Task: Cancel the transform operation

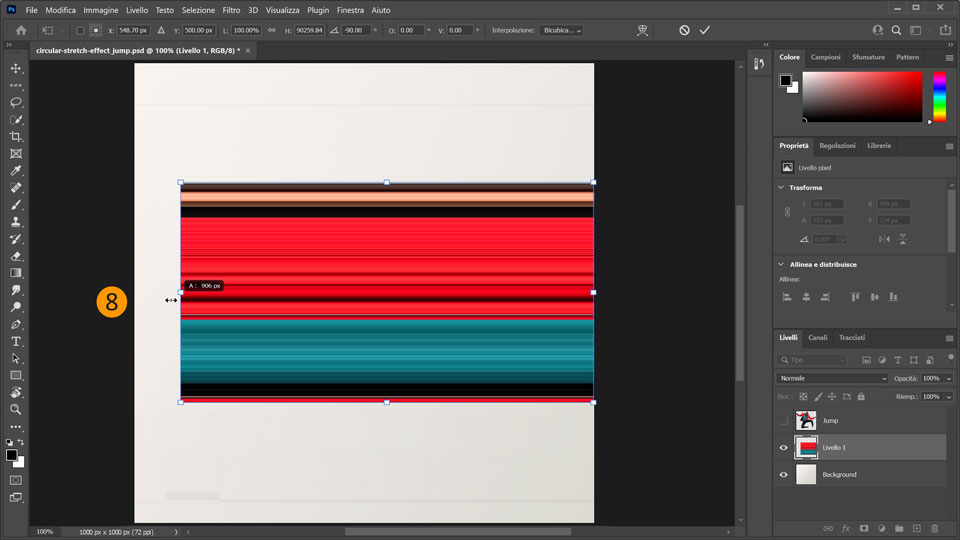Action: tap(684, 30)
